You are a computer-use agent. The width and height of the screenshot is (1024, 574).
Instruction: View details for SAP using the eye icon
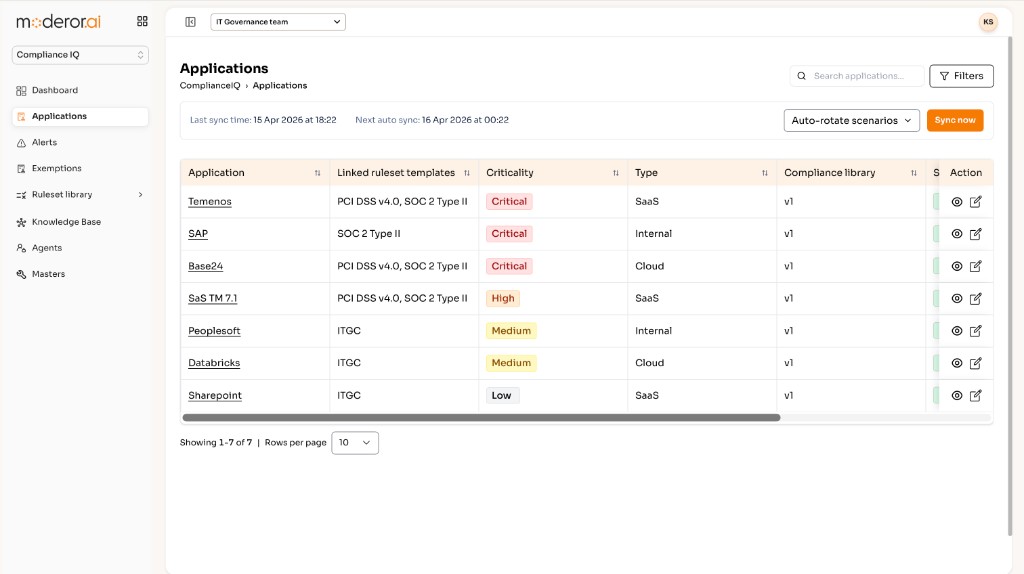[x=957, y=234]
